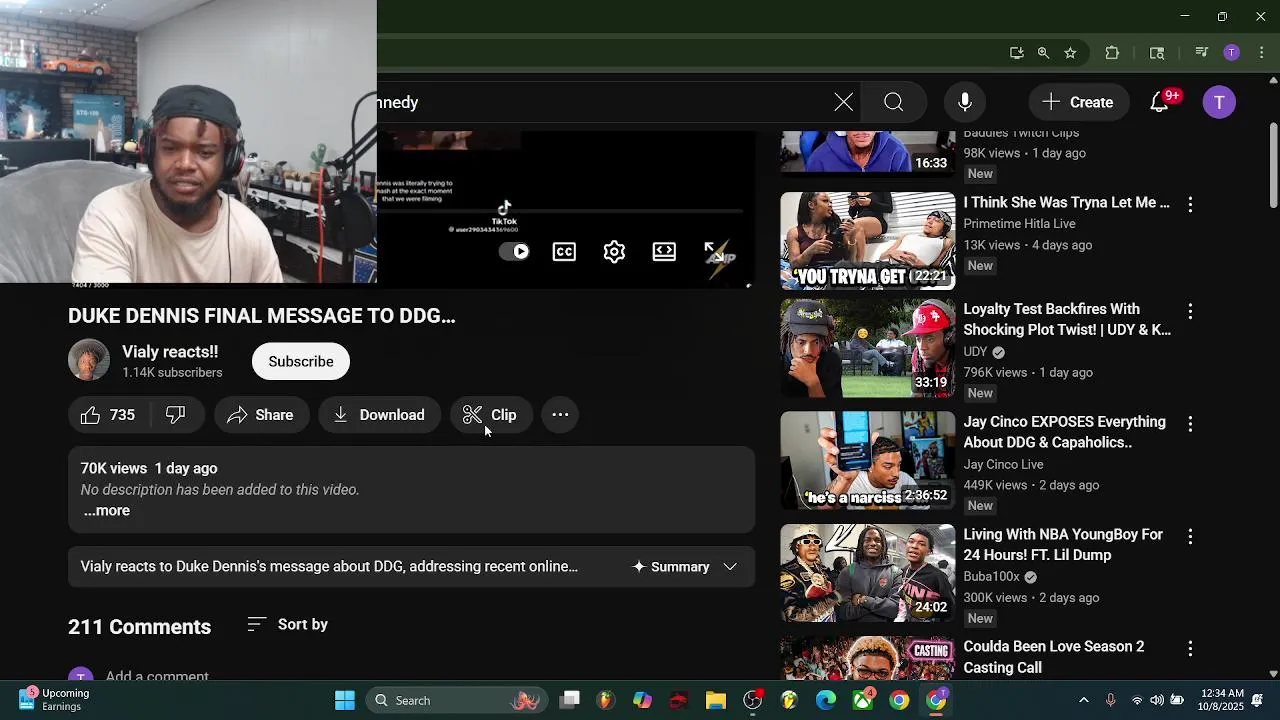1280x720 pixels.
Task: Open Microsoft Edge from the taskbar
Action: tap(826, 701)
